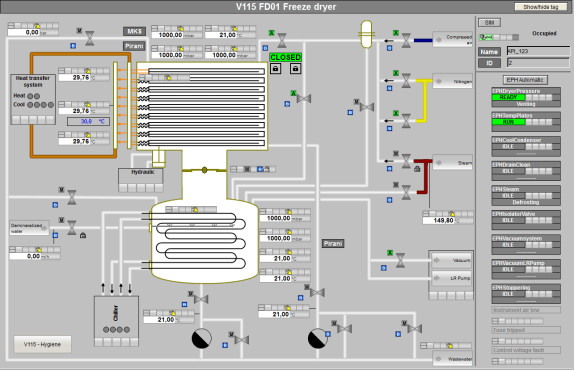Select the Steam supply valve icon
Screen dimensions: 574x370
point(406,161)
